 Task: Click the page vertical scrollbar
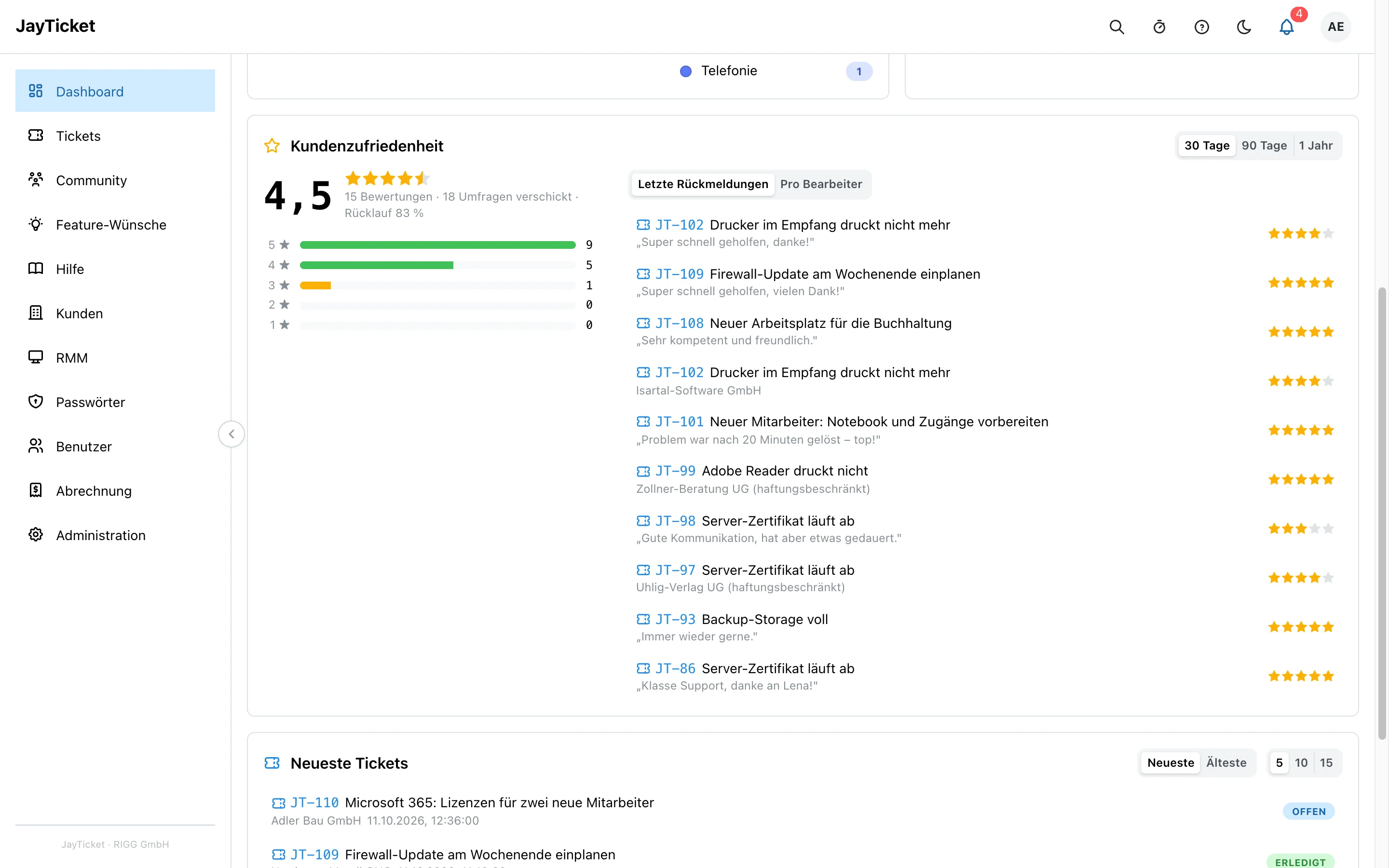pos(1382,514)
